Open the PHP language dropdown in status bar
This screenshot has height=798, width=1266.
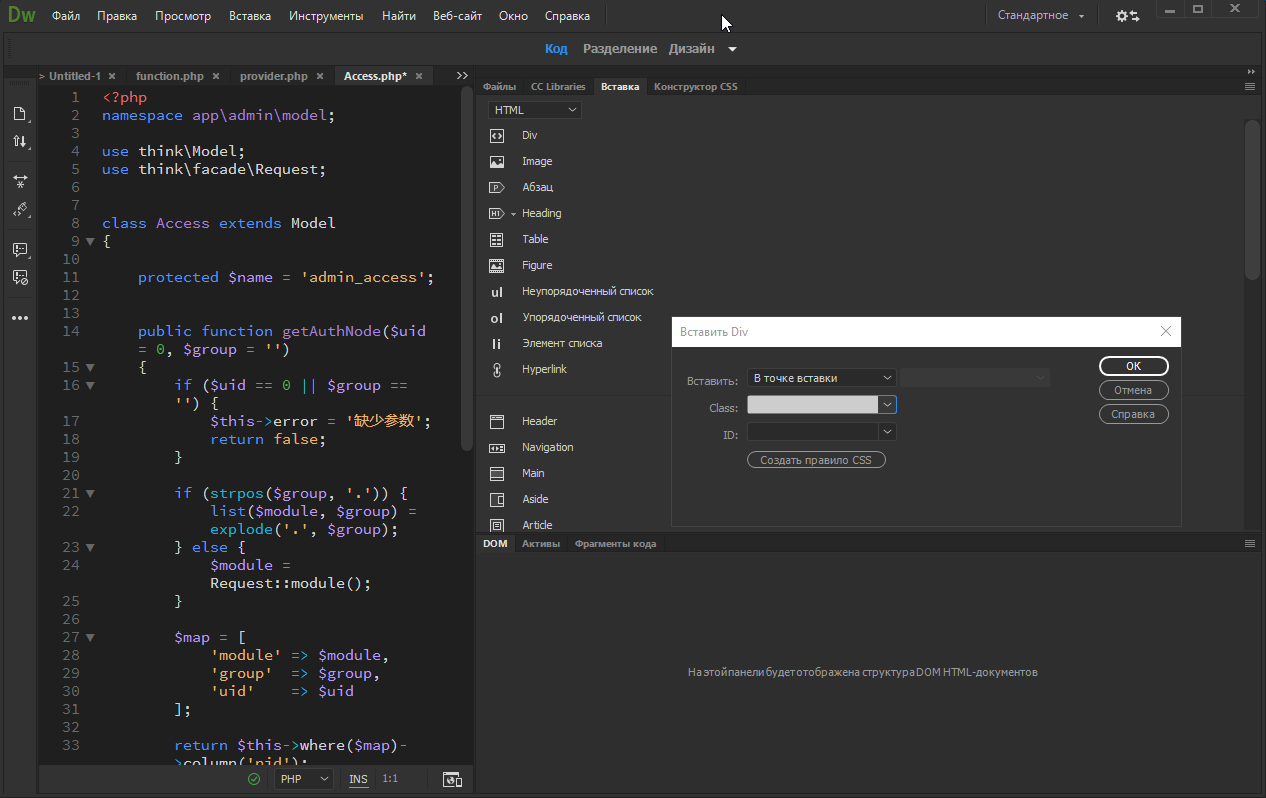pyautogui.click(x=304, y=779)
